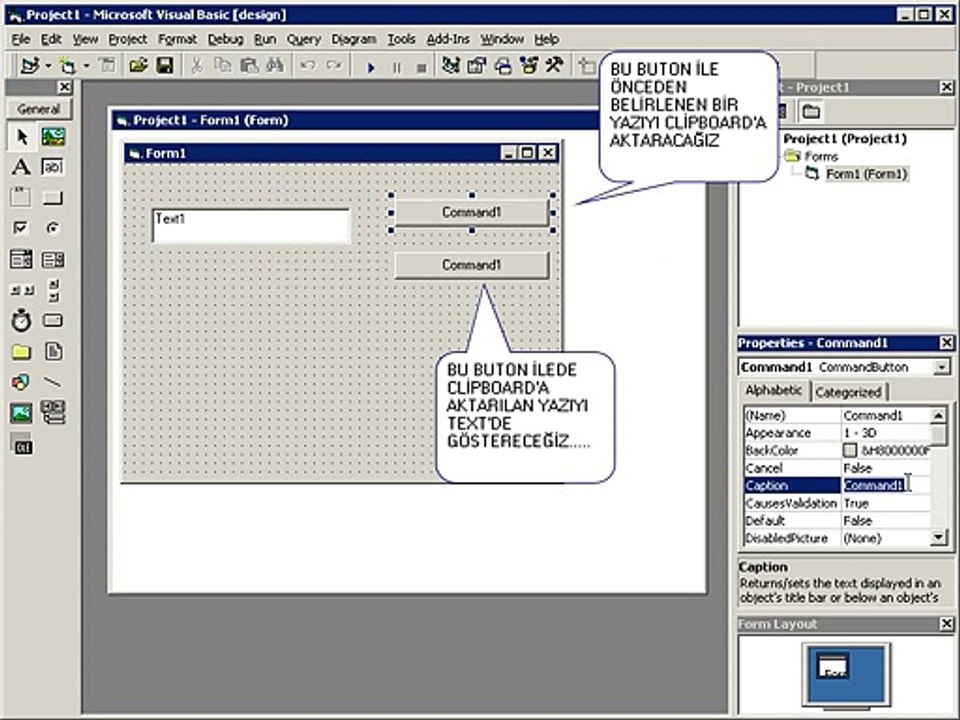
Task: Click the Break (pause) toolbar button
Action: [x=396, y=67]
